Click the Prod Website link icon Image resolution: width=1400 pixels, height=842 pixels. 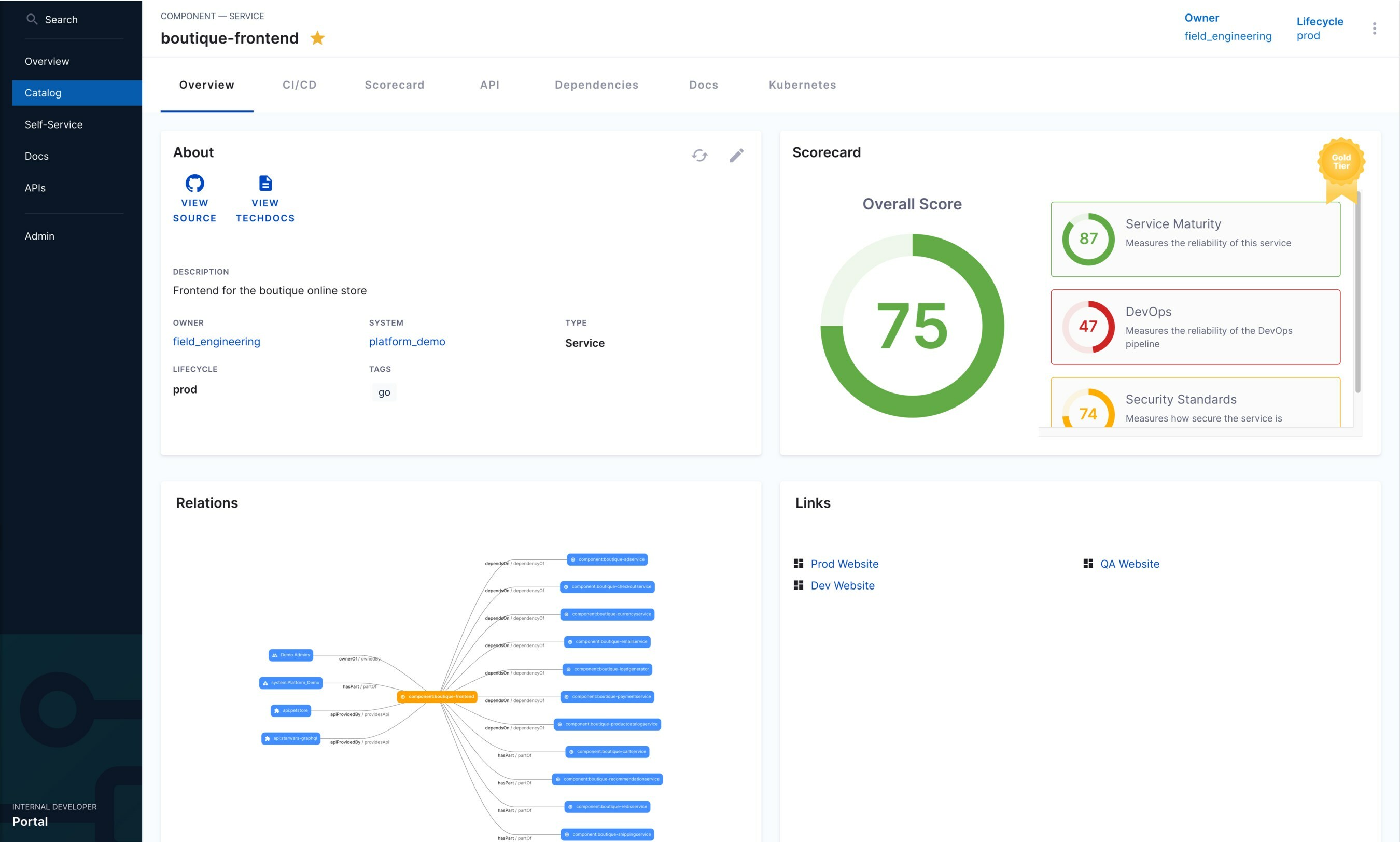(799, 564)
